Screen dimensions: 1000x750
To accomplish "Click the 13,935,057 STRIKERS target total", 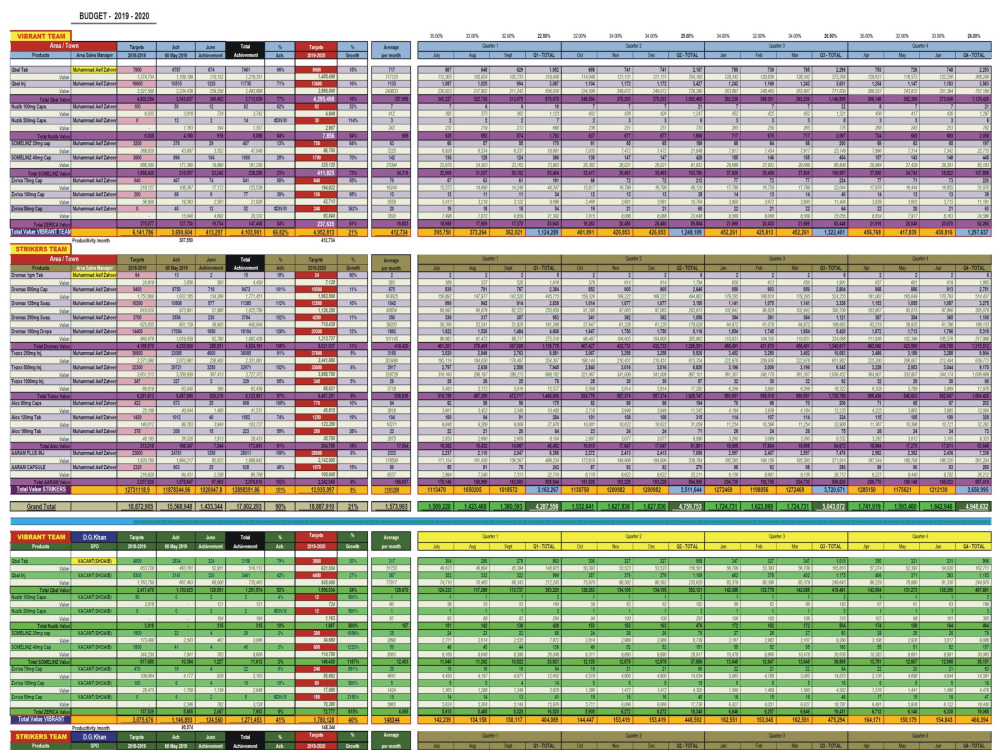I will pos(316,490).
